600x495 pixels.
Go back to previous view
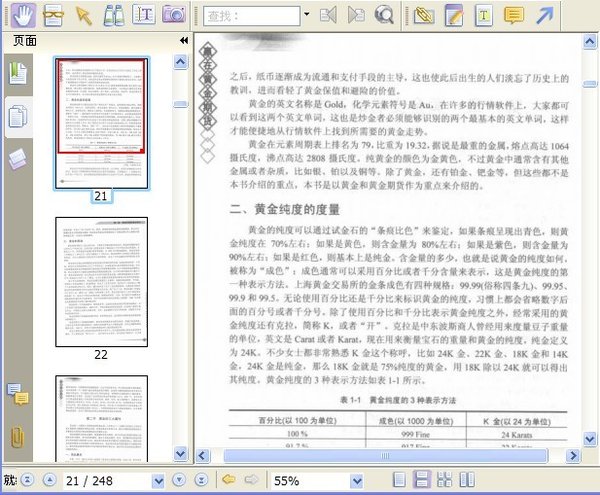[x=229, y=479]
